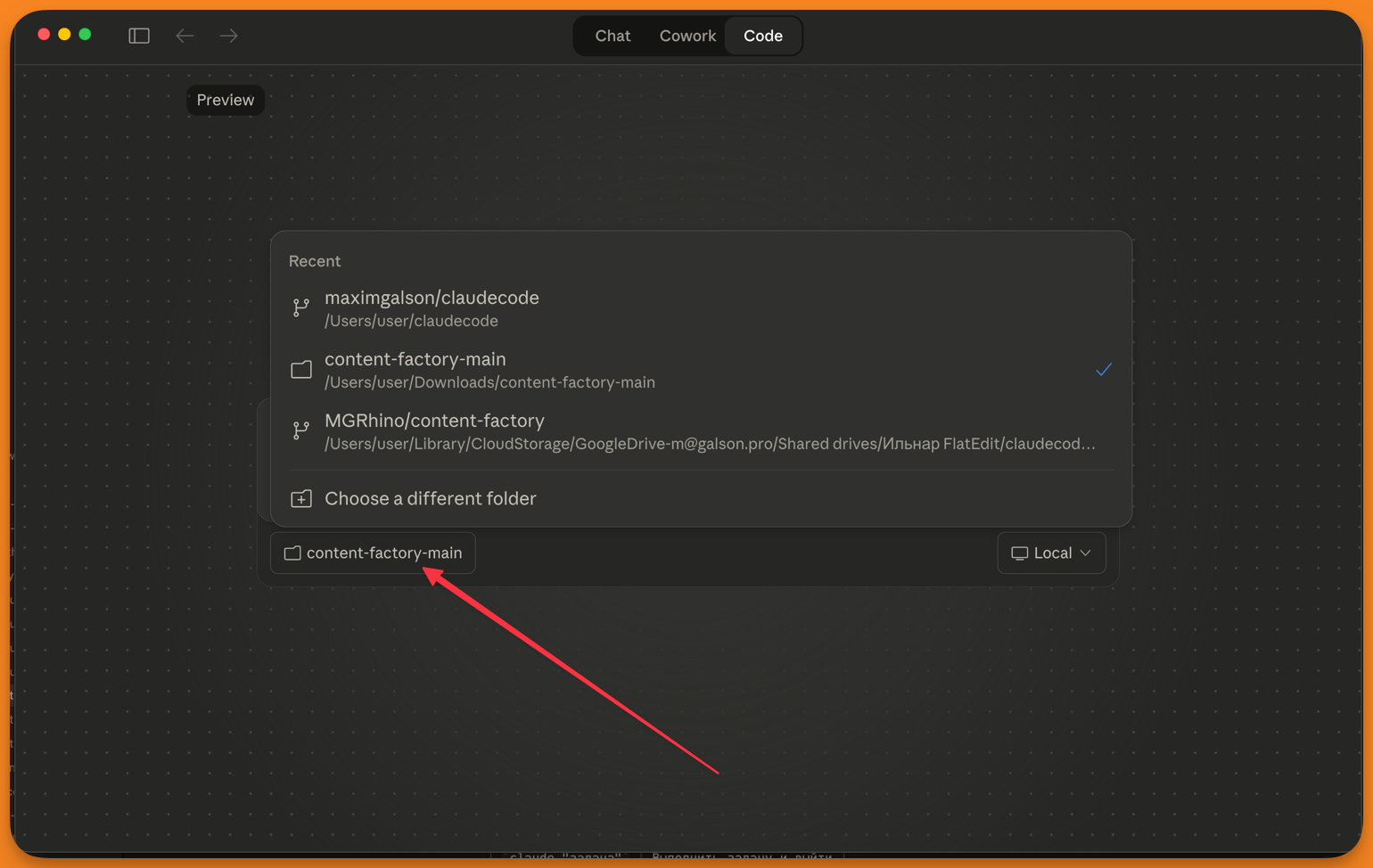Viewport: 1373px width, 868px height.
Task: Open the Local environment dropdown
Action: pos(1051,553)
